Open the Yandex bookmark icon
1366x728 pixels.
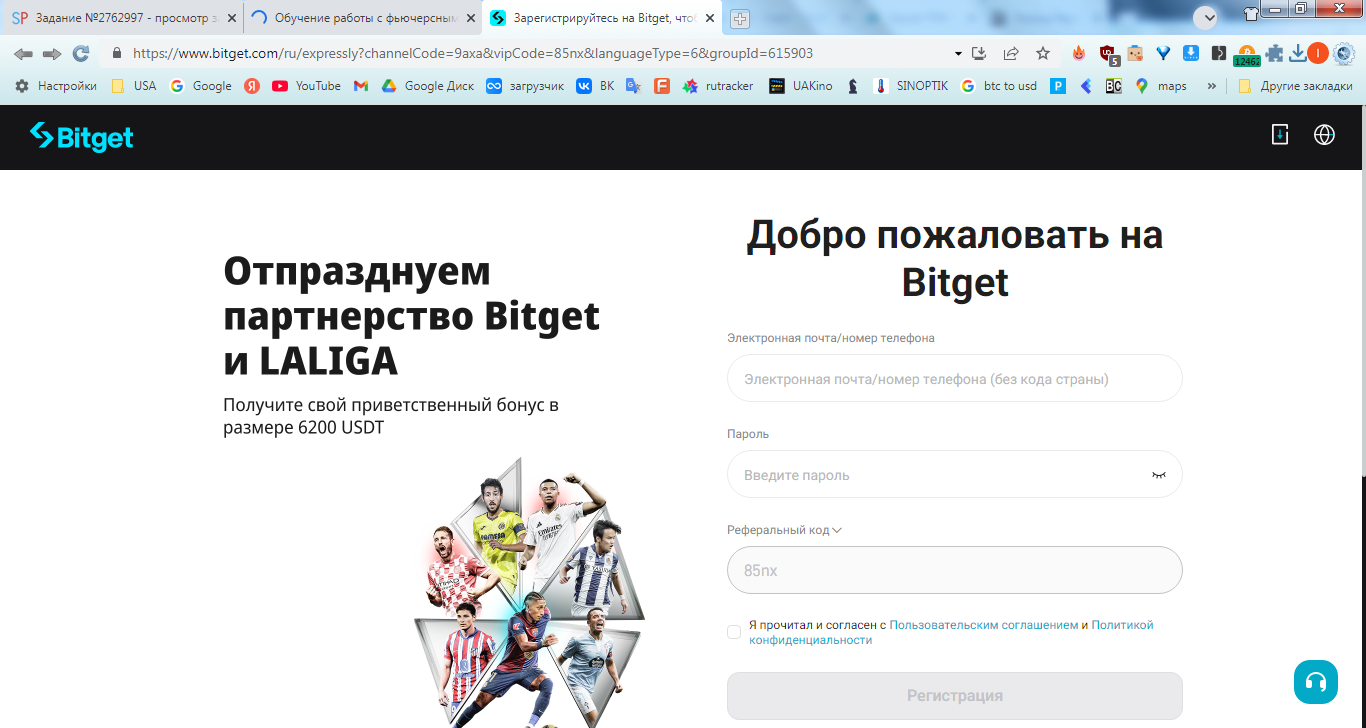point(252,86)
